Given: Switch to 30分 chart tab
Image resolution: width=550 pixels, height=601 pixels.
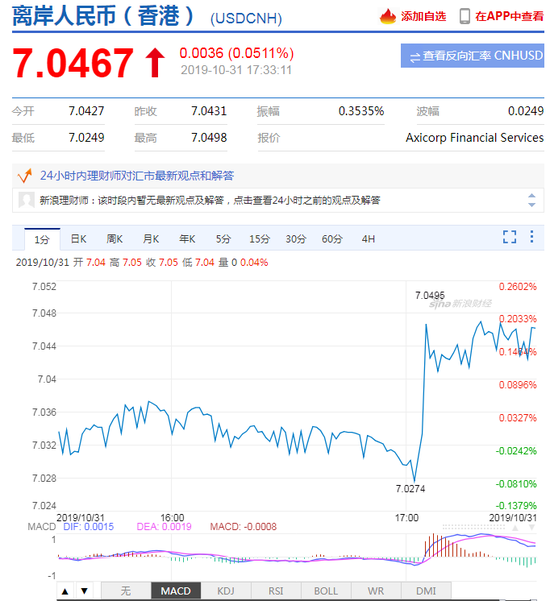Looking at the screenshot, I should point(296,239).
